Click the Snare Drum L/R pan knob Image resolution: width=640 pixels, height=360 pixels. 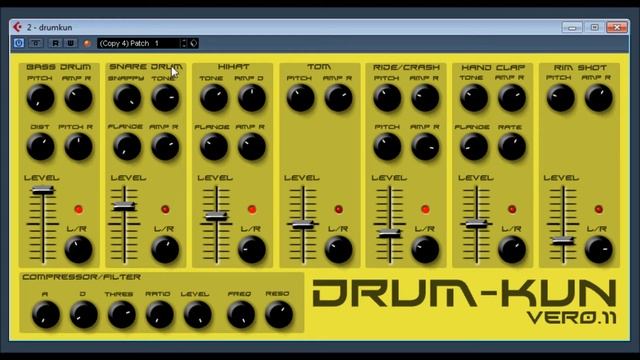[165, 249]
